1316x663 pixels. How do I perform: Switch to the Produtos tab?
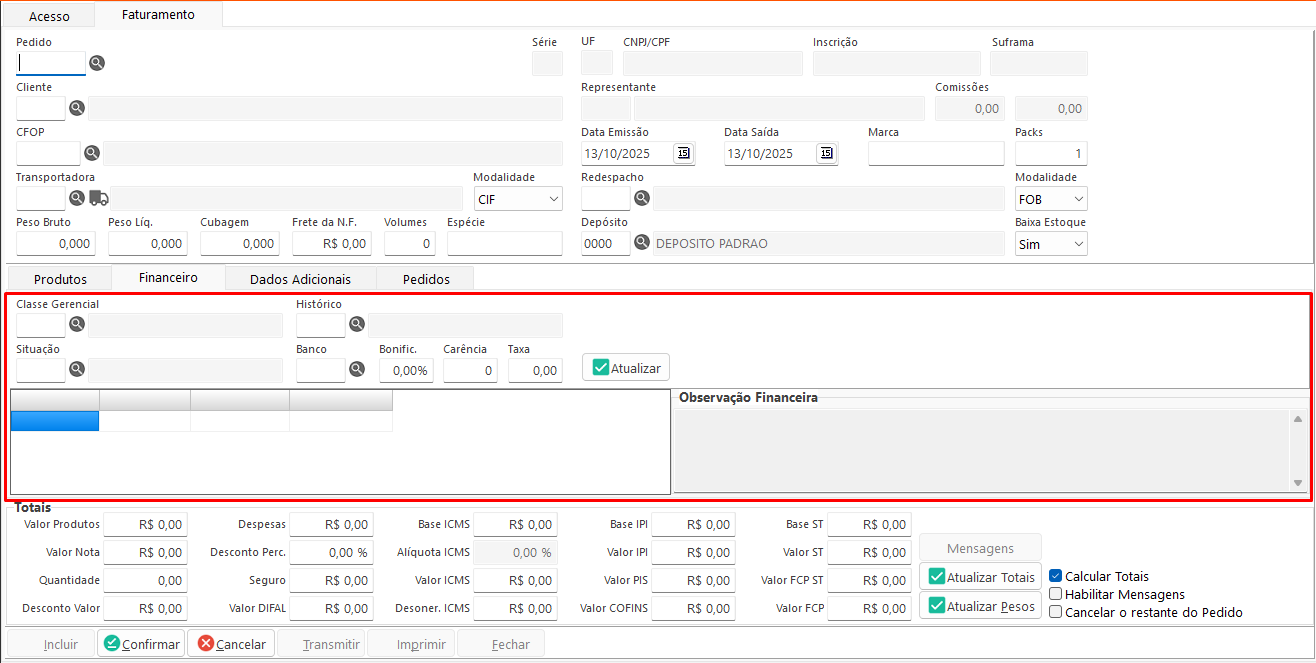click(60, 279)
